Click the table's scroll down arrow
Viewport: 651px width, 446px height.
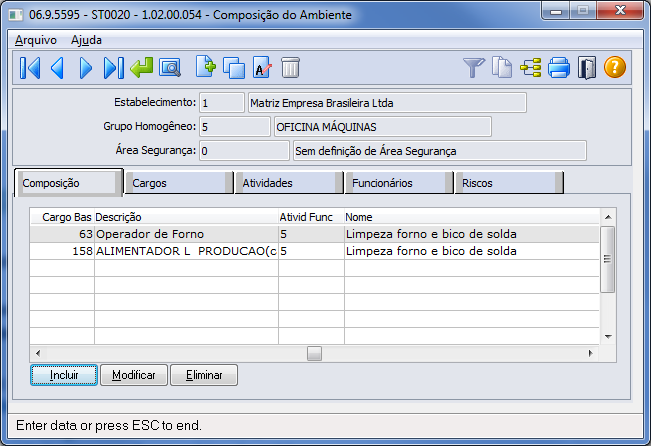(608, 337)
